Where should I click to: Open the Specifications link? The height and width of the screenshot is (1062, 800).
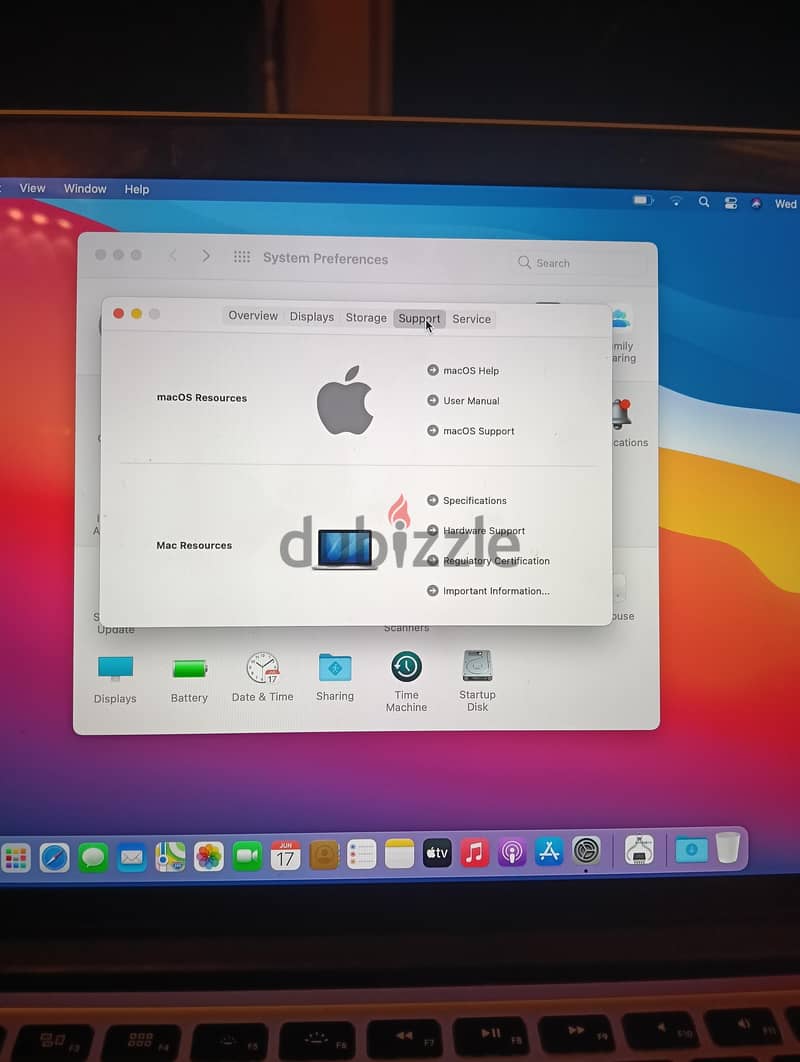(467, 501)
